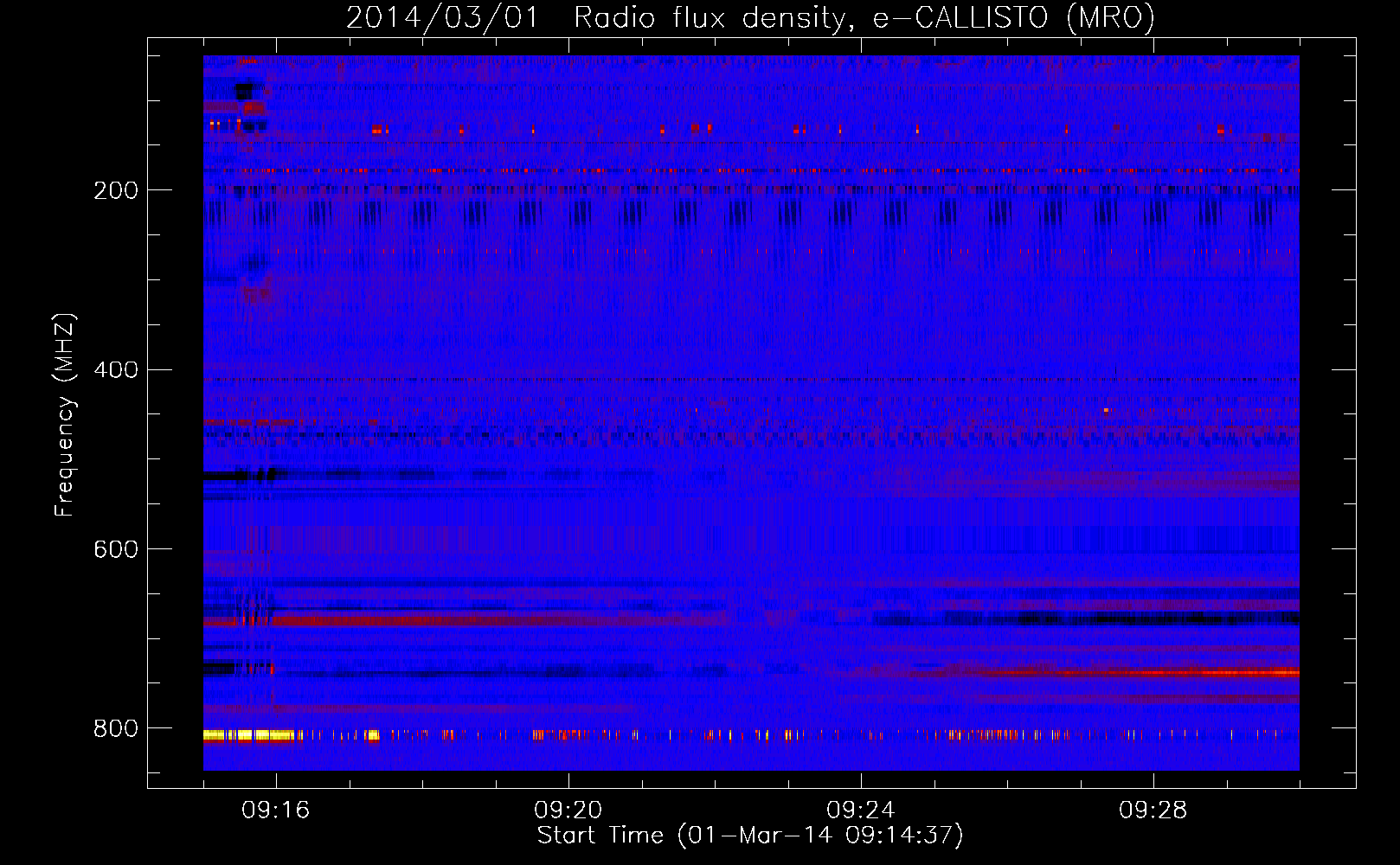Click the 'Start Time (01-Mar-14 09:14:37)' label

click(750, 836)
